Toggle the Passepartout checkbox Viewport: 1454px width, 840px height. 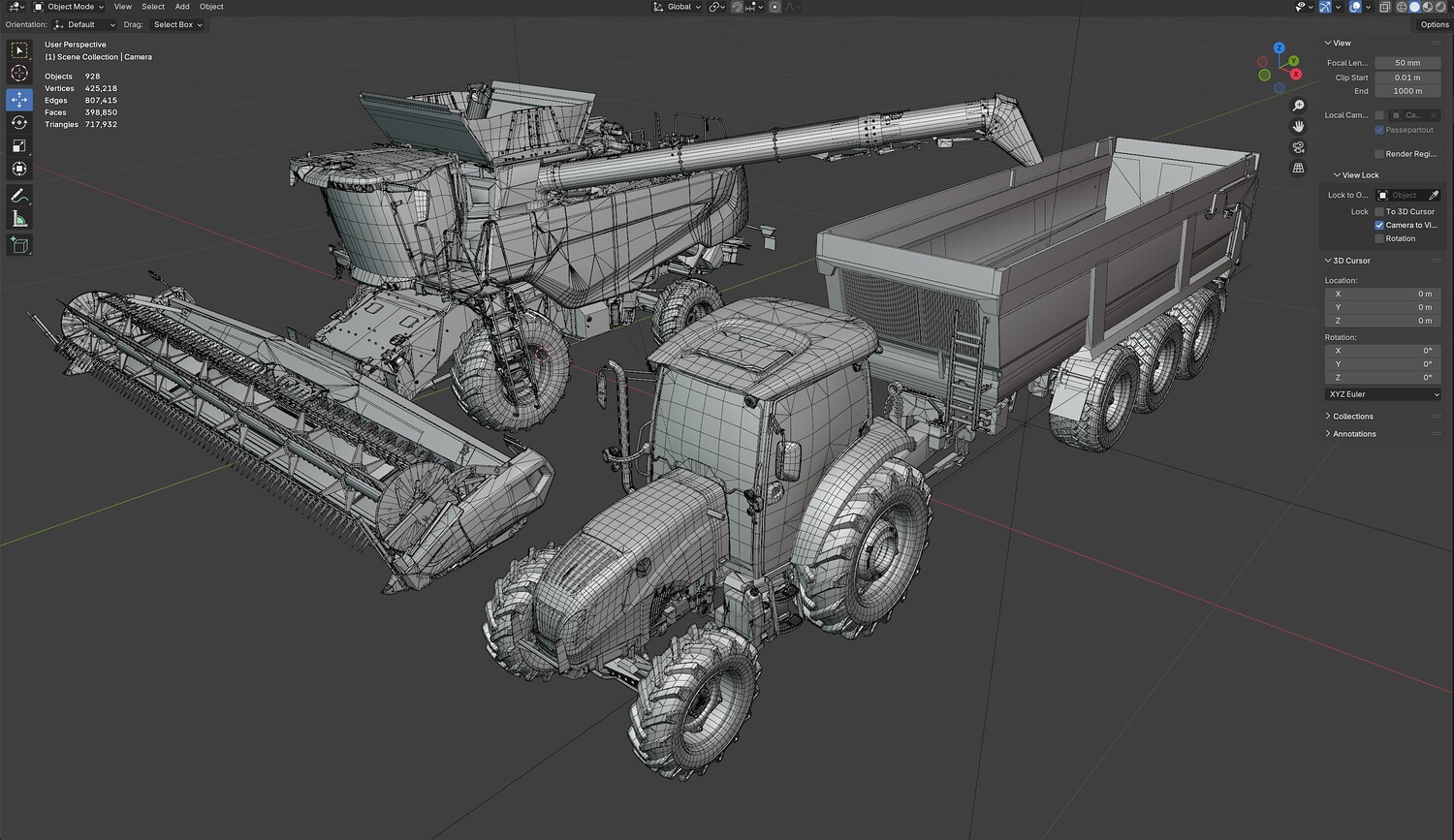[1379, 130]
